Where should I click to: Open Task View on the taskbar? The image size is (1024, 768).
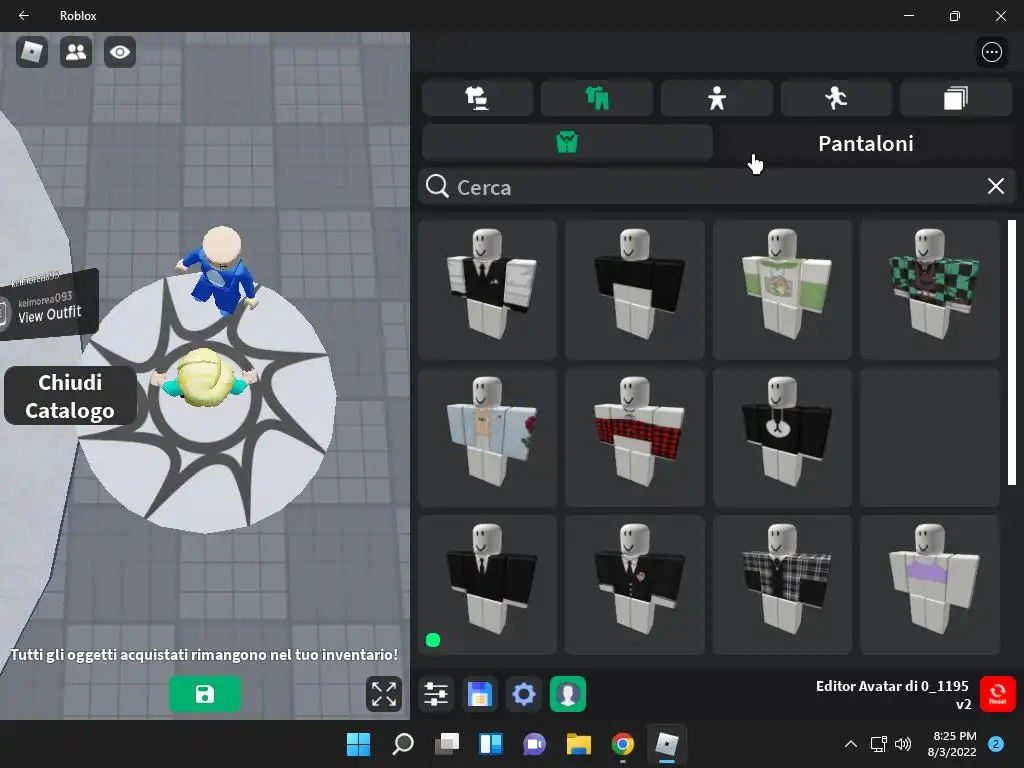447,744
